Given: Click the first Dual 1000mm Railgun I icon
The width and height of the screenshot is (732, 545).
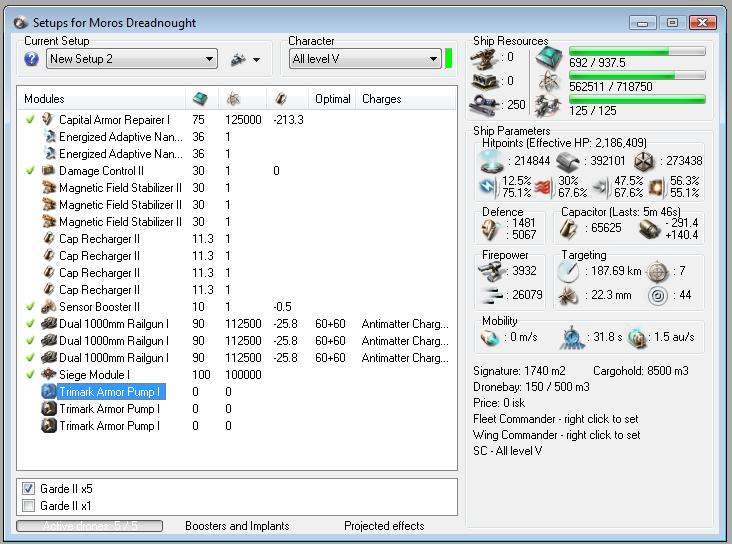Looking at the screenshot, I should [x=49, y=324].
